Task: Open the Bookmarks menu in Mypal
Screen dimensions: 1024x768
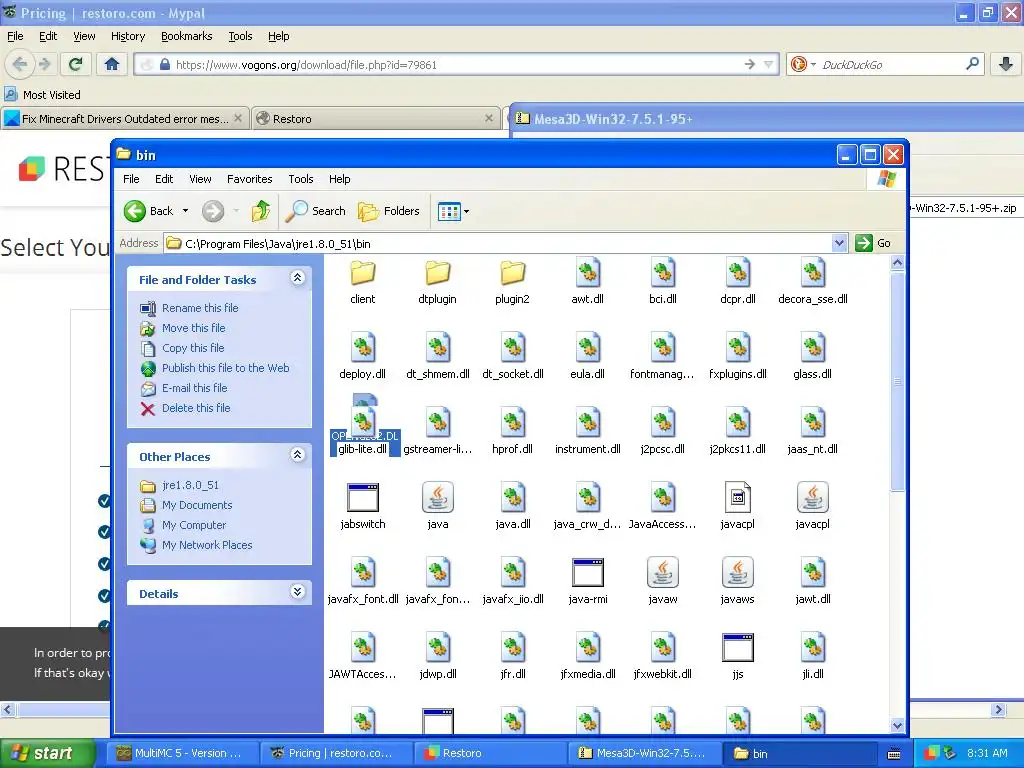Action: coord(187,36)
